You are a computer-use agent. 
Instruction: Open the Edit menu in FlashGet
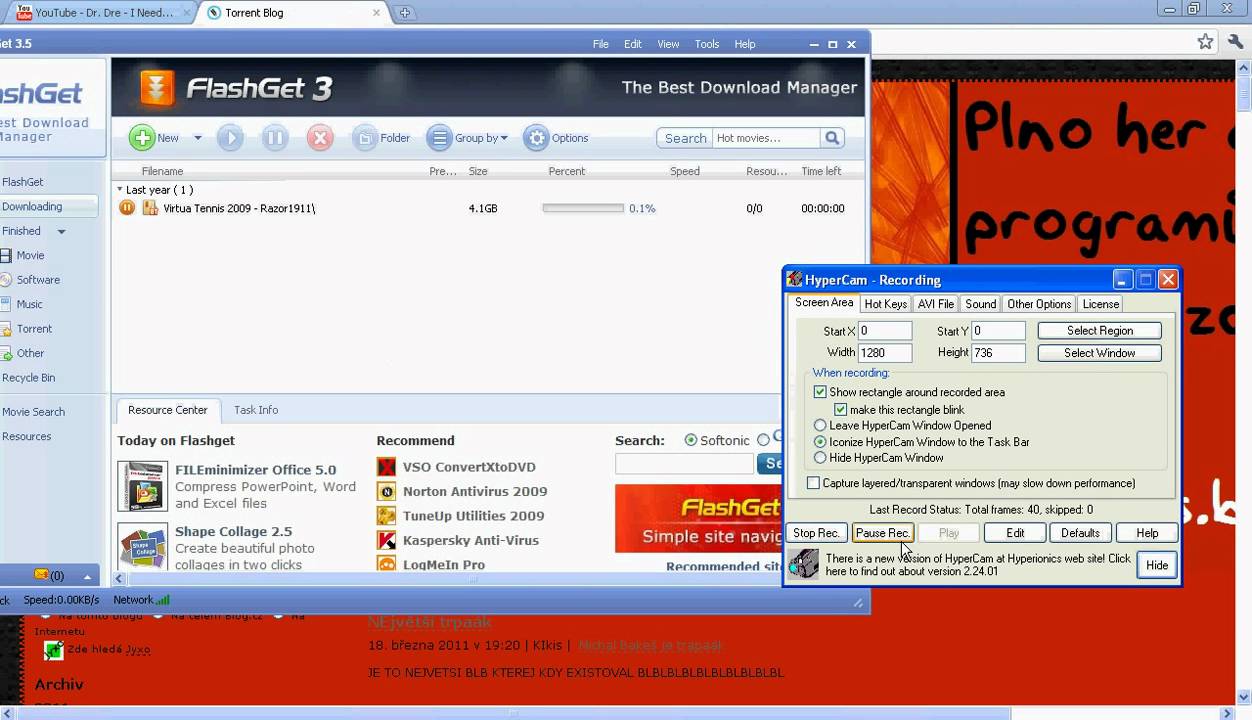click(x=633, y=44)
